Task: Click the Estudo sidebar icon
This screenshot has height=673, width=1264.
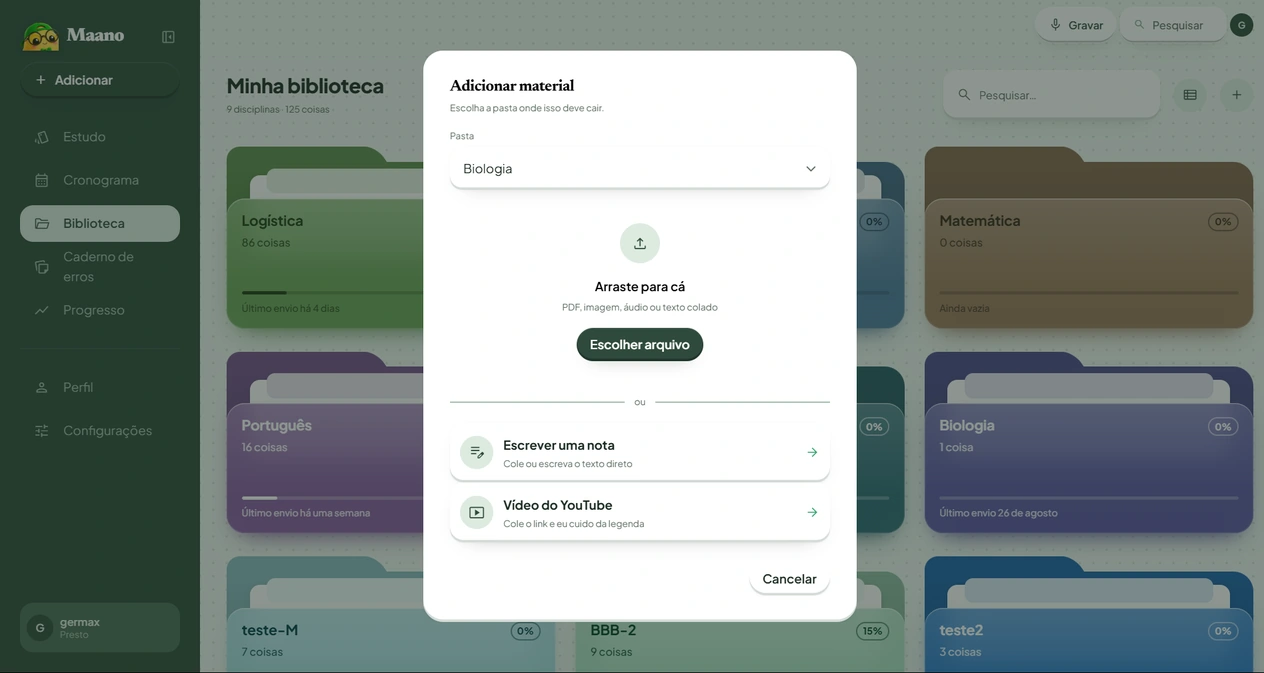Action: pyautogui.click(x=42, y=137)
